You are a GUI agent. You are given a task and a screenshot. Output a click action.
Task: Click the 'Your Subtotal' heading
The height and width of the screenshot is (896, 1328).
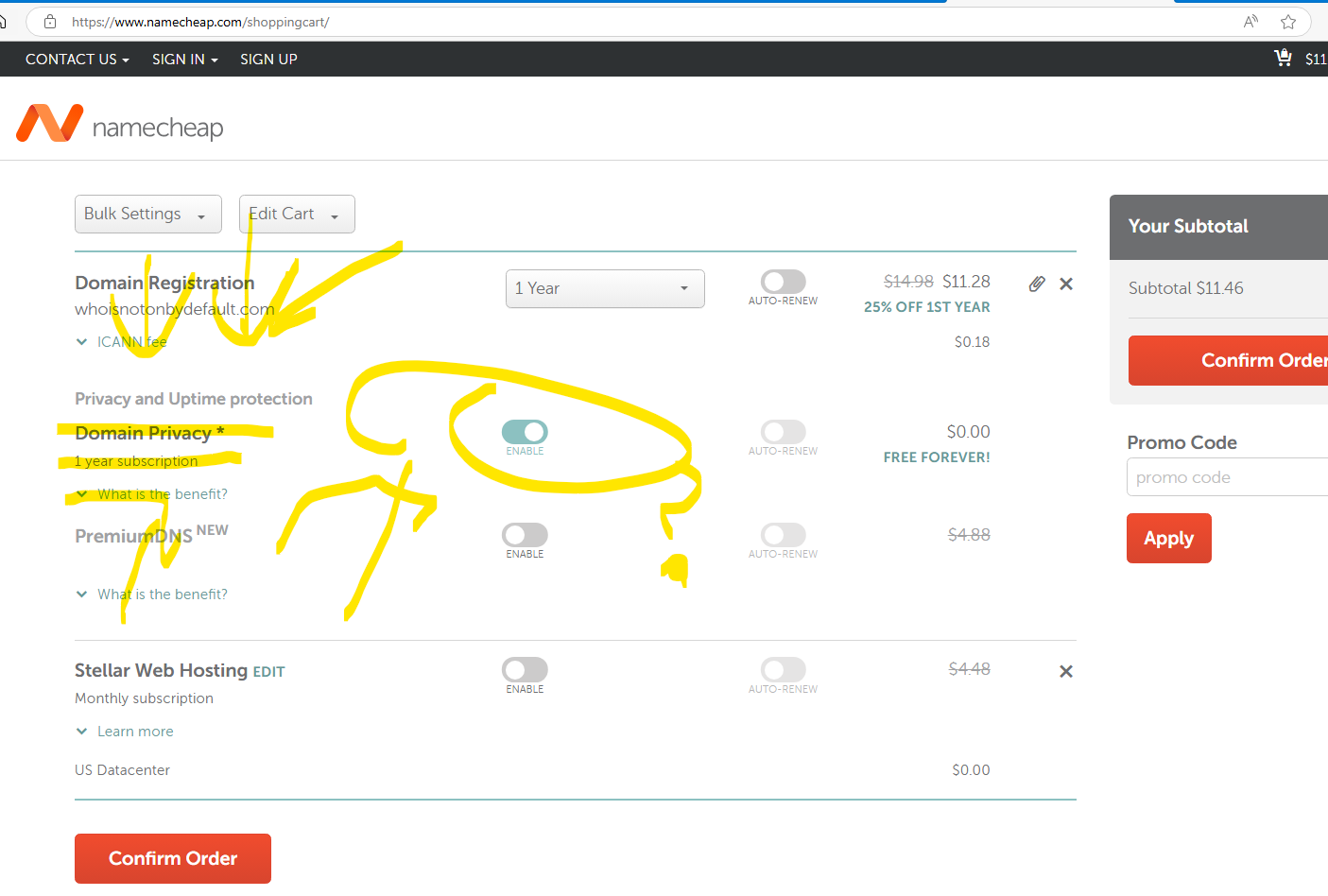(1188, 226)
